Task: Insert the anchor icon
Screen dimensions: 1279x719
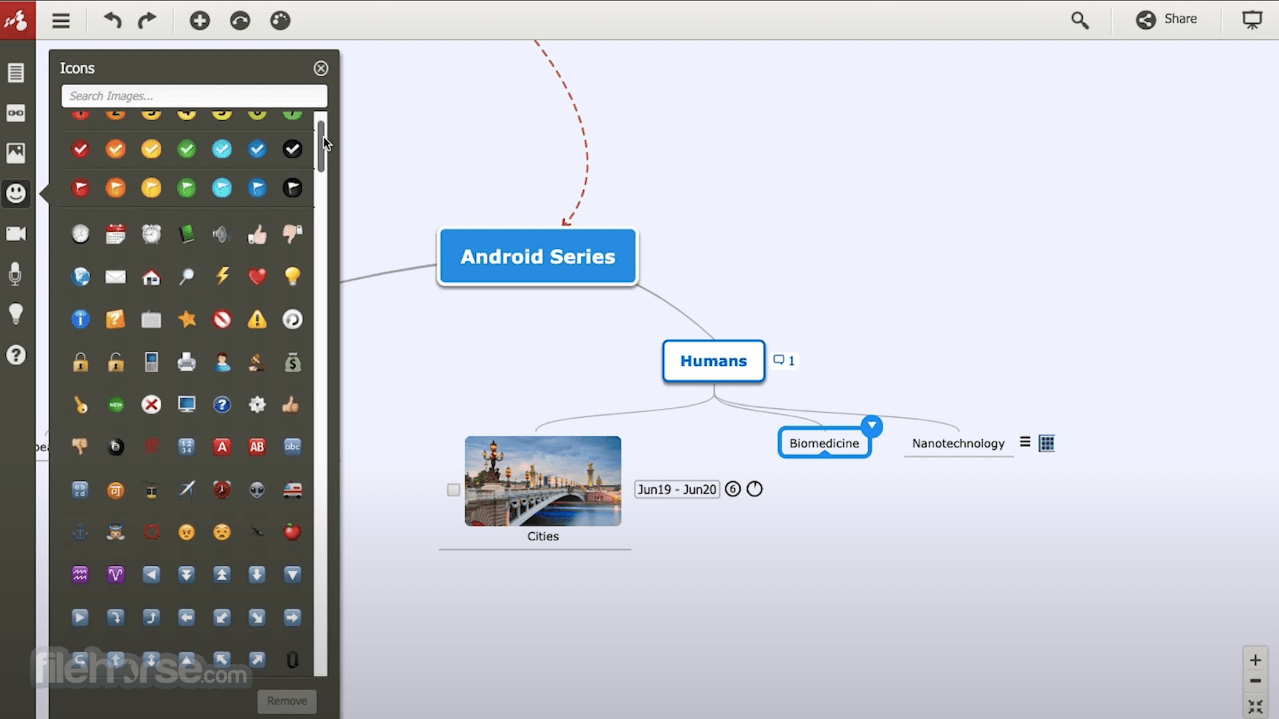Action: [80, 532]
